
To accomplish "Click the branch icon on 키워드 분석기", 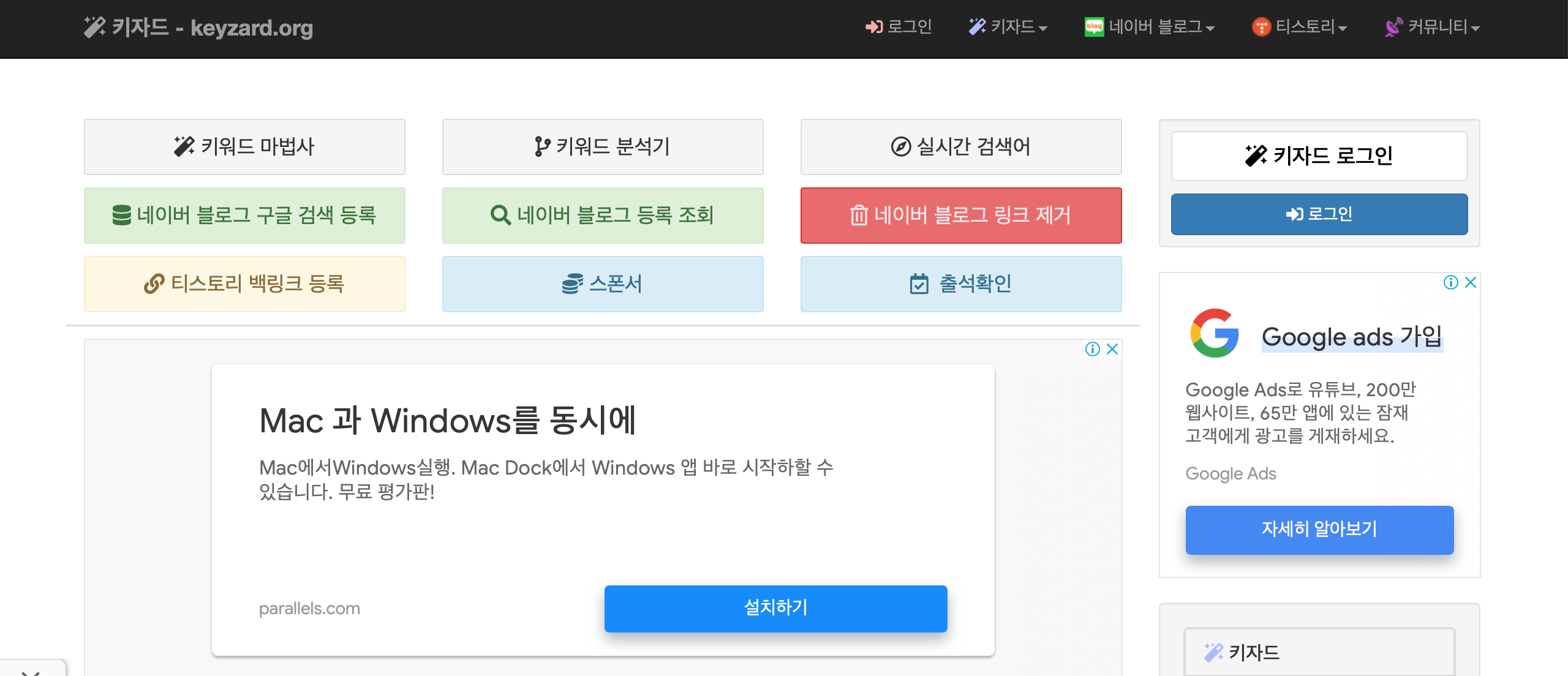I will coord(542,146).
